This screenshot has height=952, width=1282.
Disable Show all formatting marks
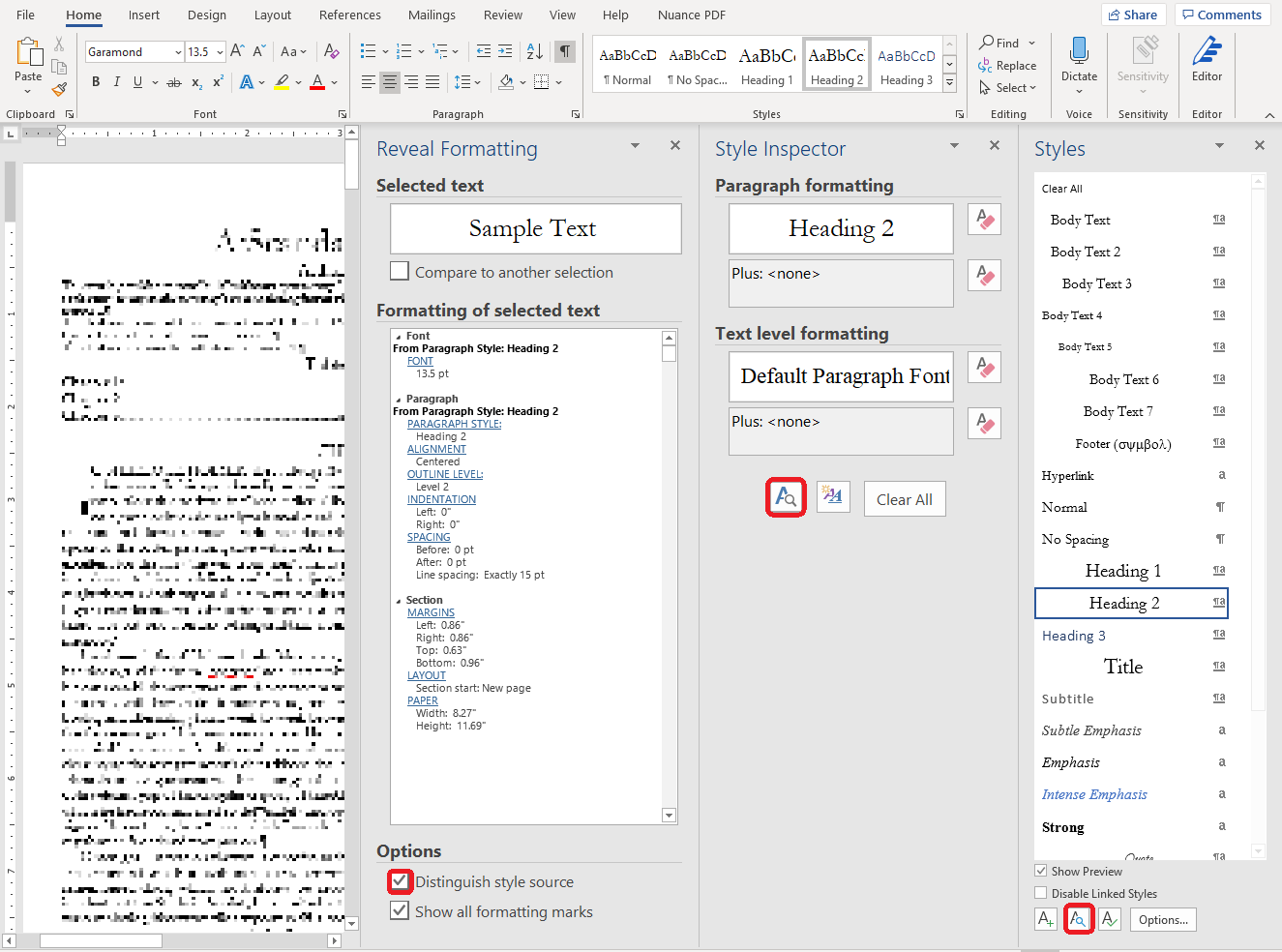pyautogui.click(x=400, y=910)
